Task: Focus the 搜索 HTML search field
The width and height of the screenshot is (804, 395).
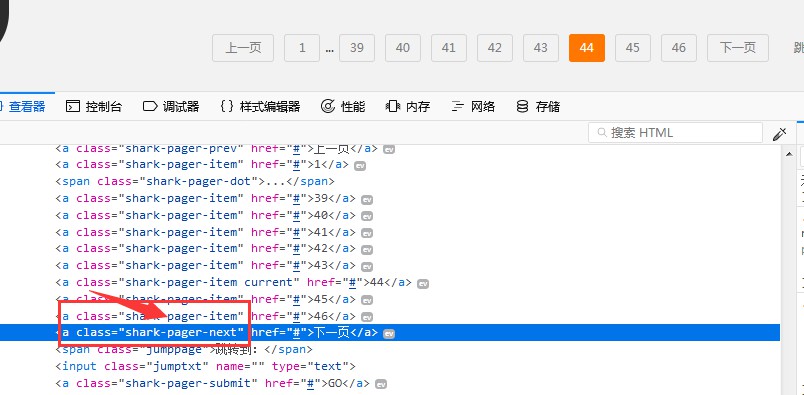Action: [675, 133]
